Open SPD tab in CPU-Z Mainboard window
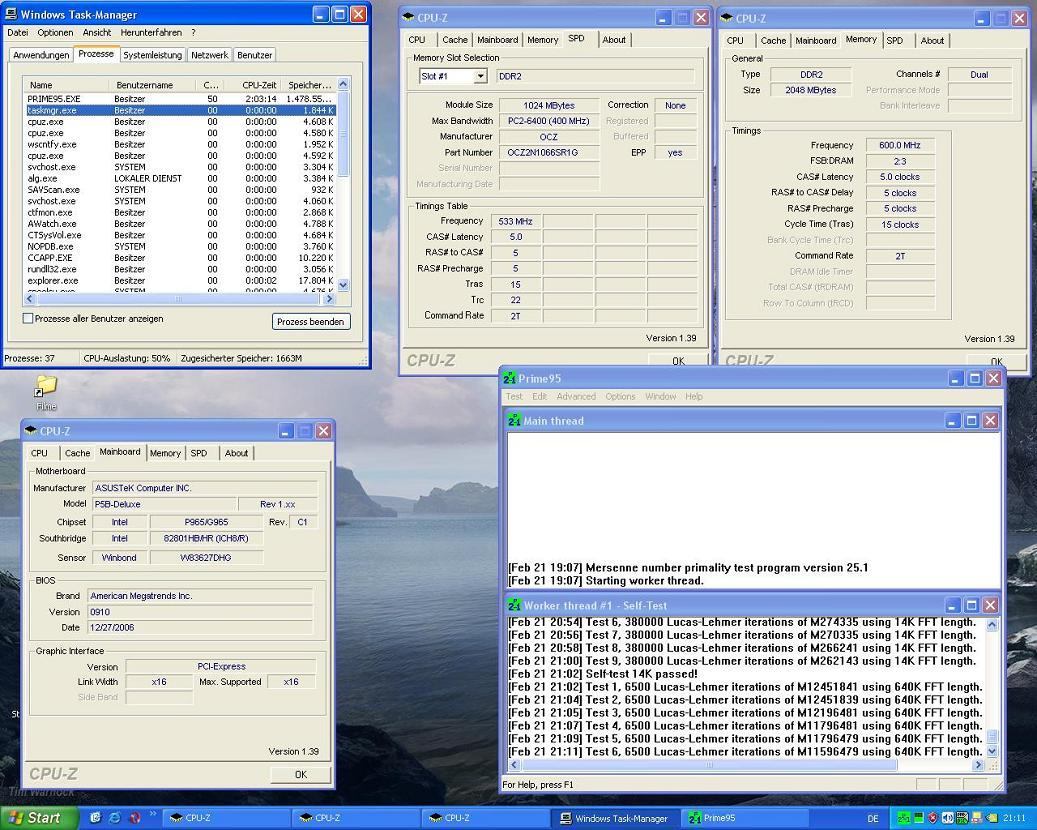Viewport: 1037px width, 830px height. (198, 453)
